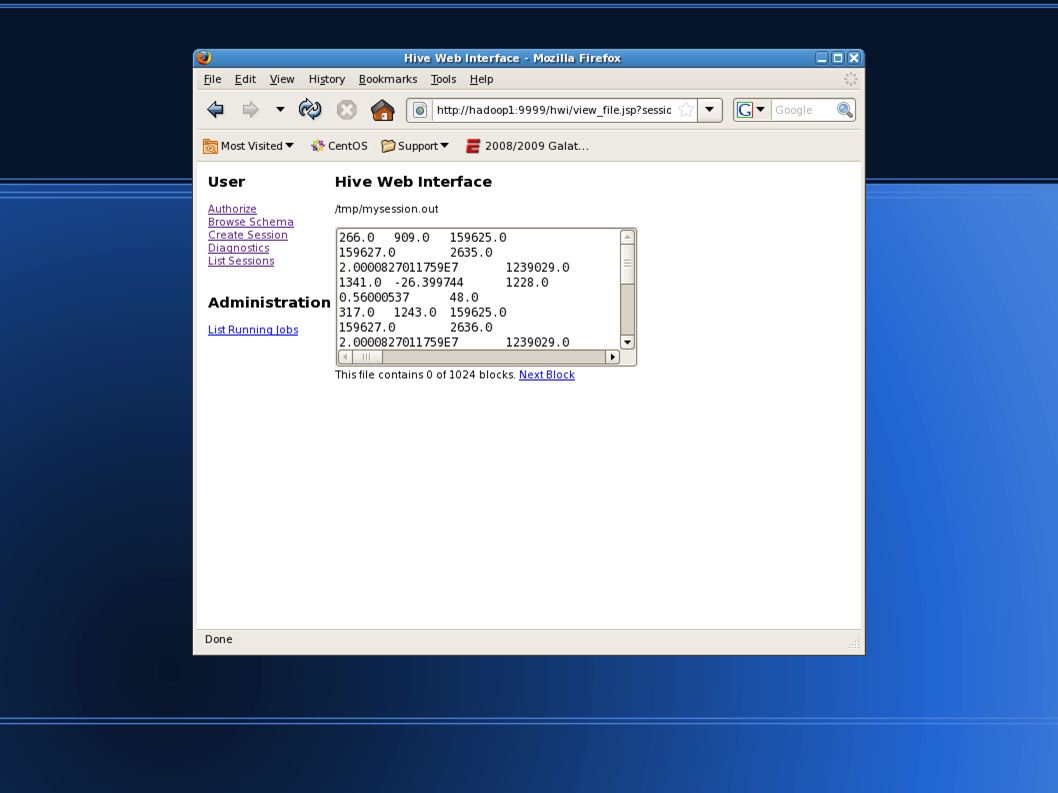Click the horizontal scrollbar thumb in file output

tap(367, 357)
